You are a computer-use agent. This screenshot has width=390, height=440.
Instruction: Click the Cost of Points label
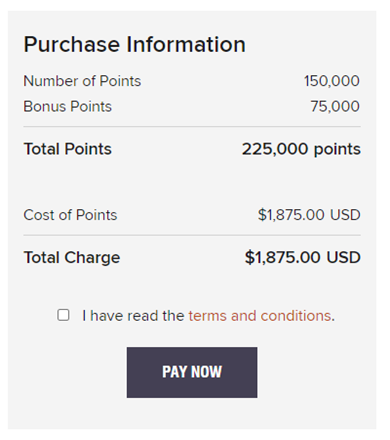pyautogui.click(x=70, y=215)
